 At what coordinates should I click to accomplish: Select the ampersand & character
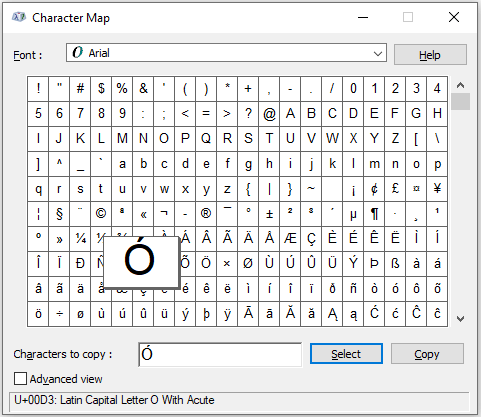coord(143,89)
